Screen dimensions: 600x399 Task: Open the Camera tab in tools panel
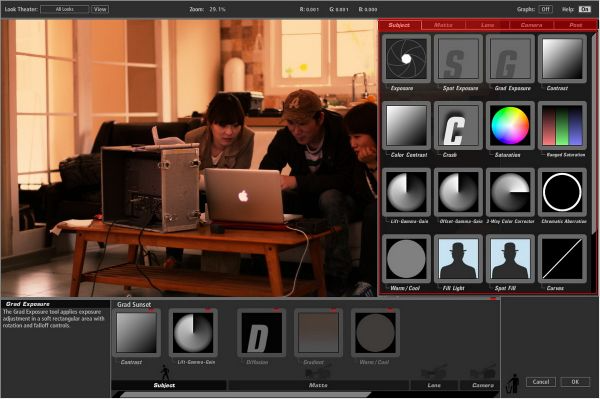[x=531, y=25]
